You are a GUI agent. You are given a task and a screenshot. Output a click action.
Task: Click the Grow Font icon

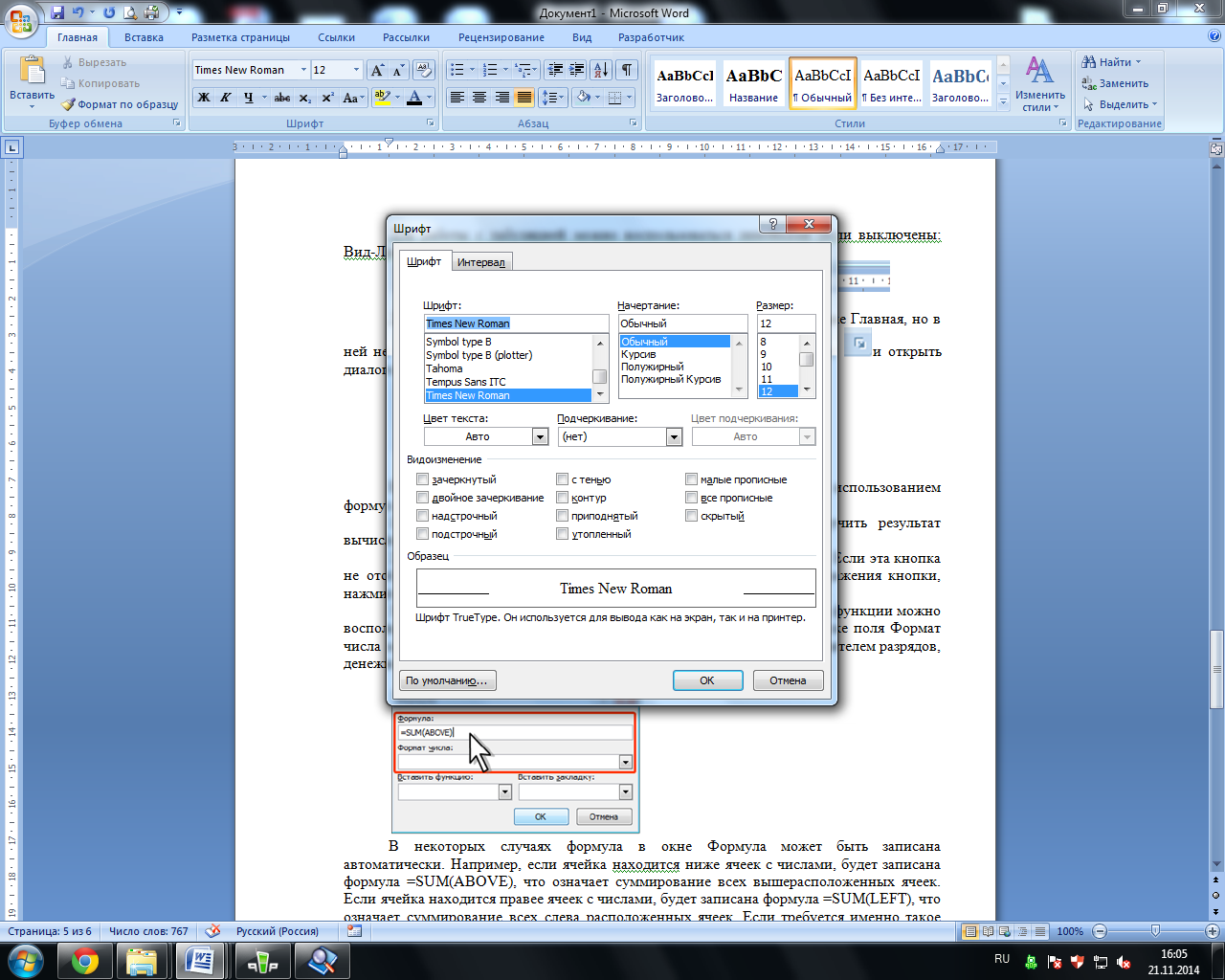pyautogui.click(x=377, y=70)
